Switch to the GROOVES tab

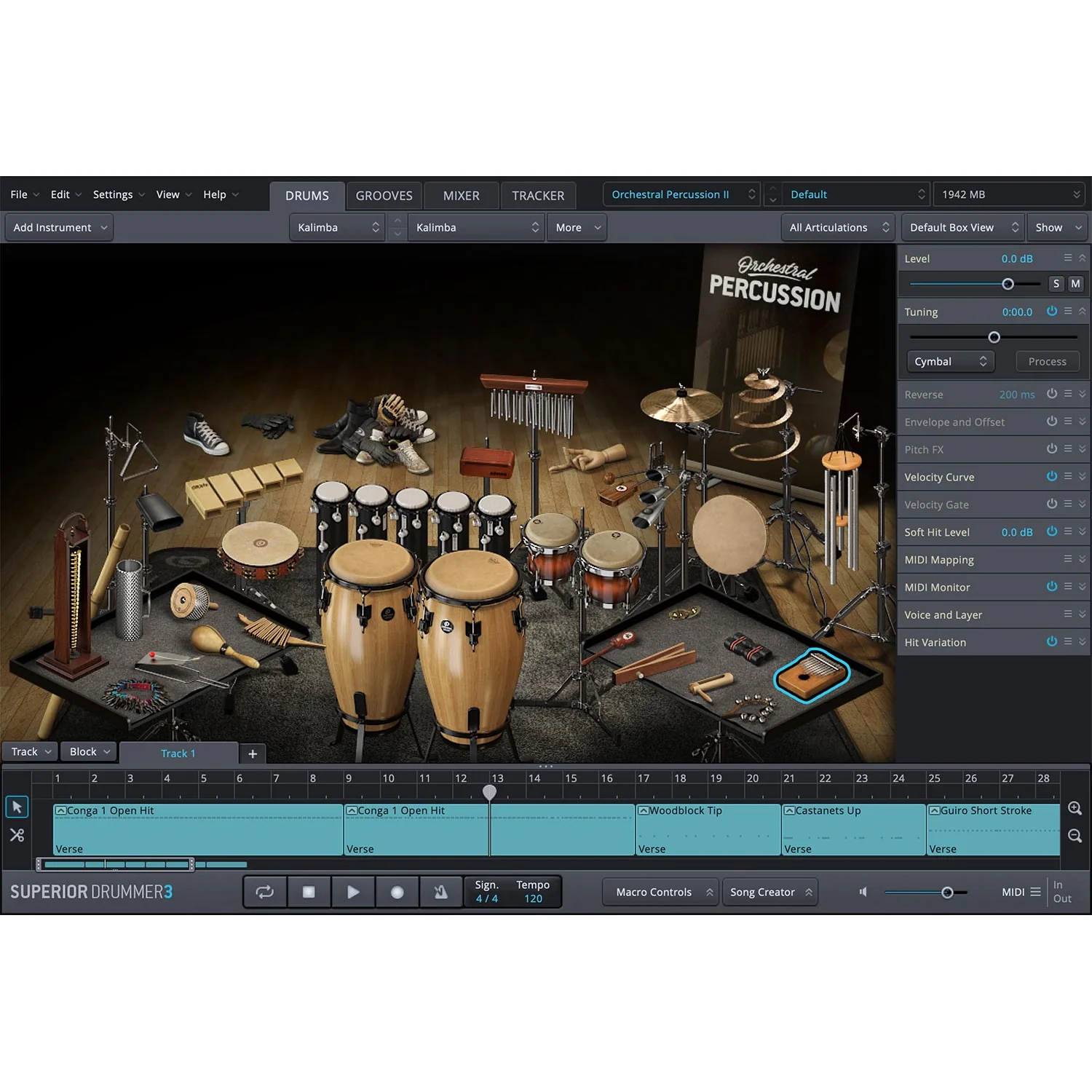pyautogui.click(x=384, y=196)
